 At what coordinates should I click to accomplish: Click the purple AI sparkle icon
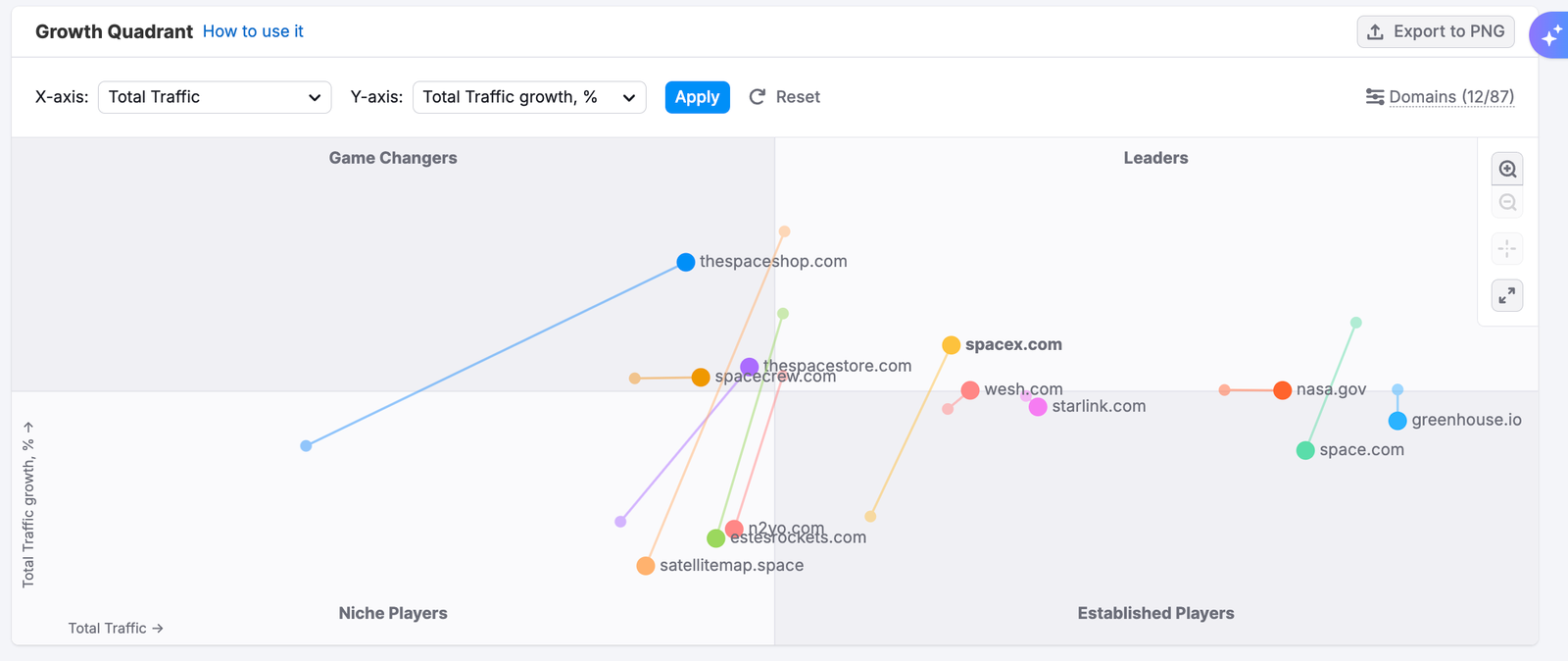click(x=1550, y=36)
